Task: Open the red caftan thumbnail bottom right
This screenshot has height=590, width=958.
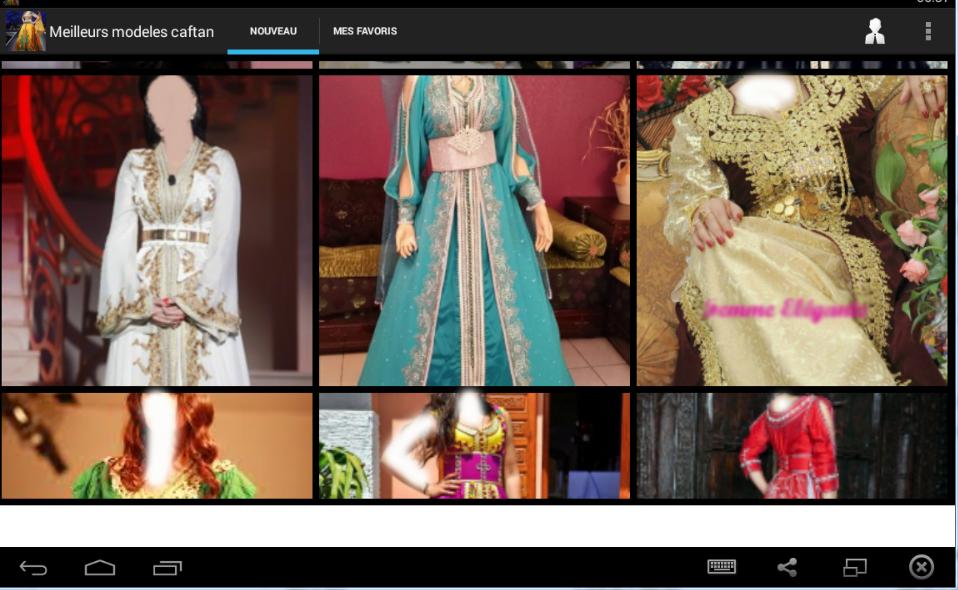Action: [x=790, y=445]
